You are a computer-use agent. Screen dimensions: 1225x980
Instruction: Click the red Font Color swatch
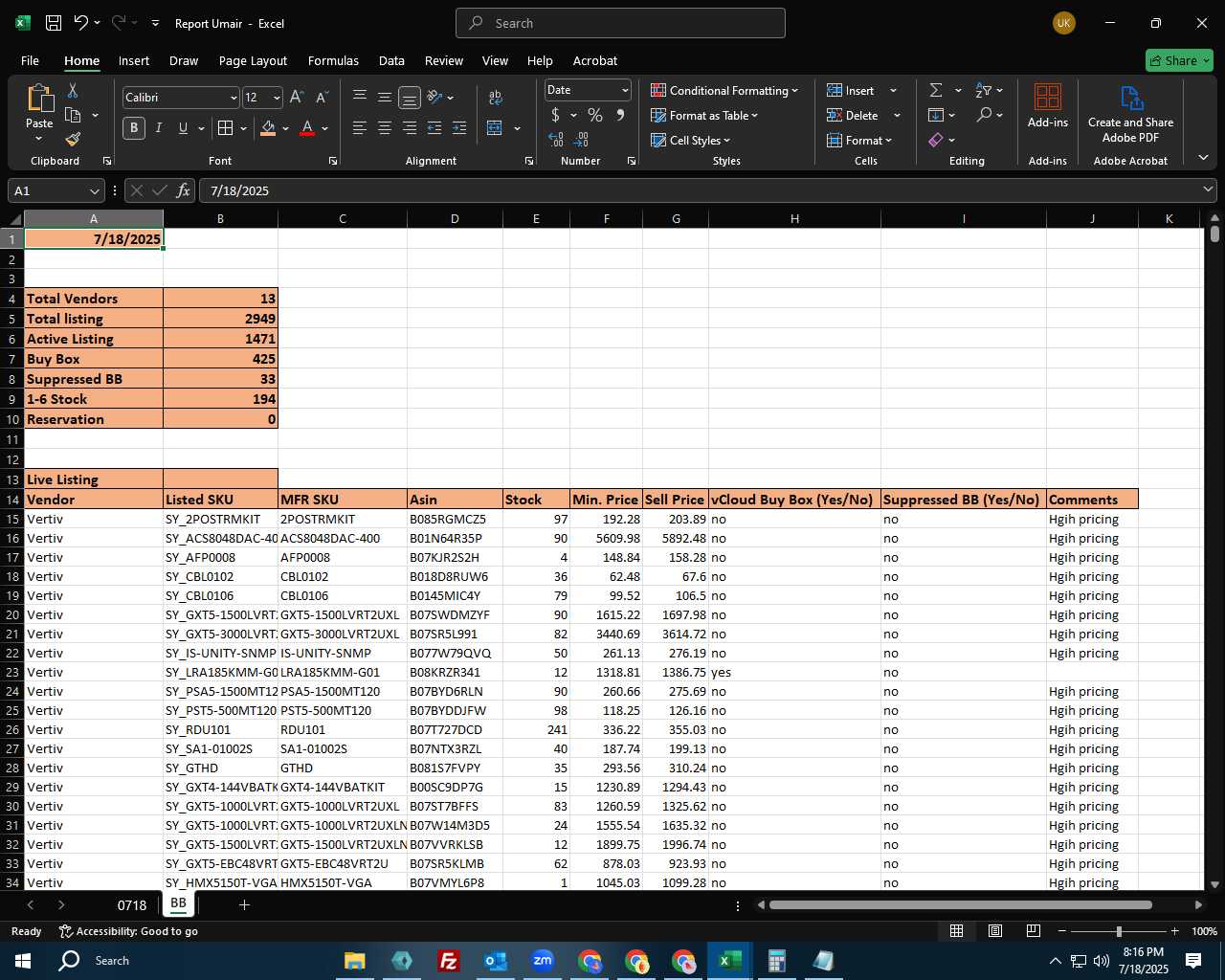click(307, 128)
